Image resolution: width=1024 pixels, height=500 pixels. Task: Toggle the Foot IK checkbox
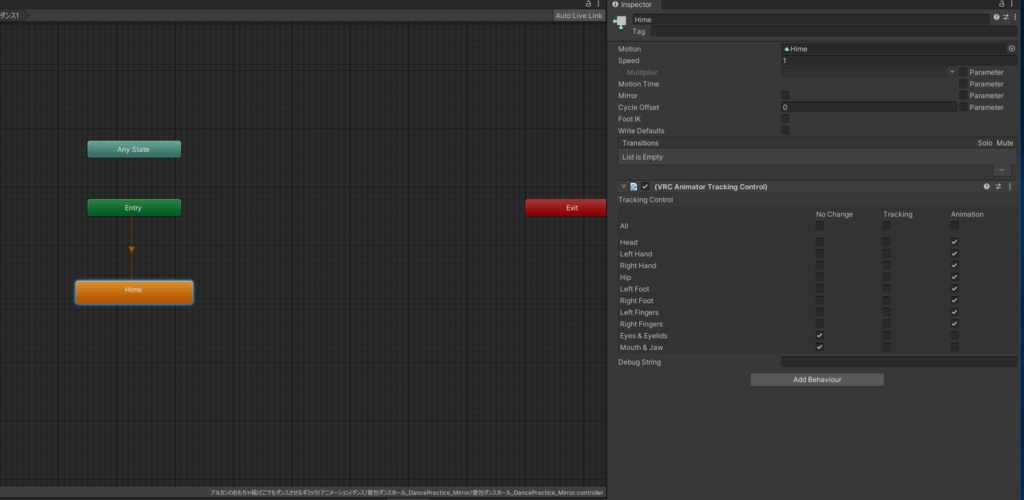(x=785, y=119)
